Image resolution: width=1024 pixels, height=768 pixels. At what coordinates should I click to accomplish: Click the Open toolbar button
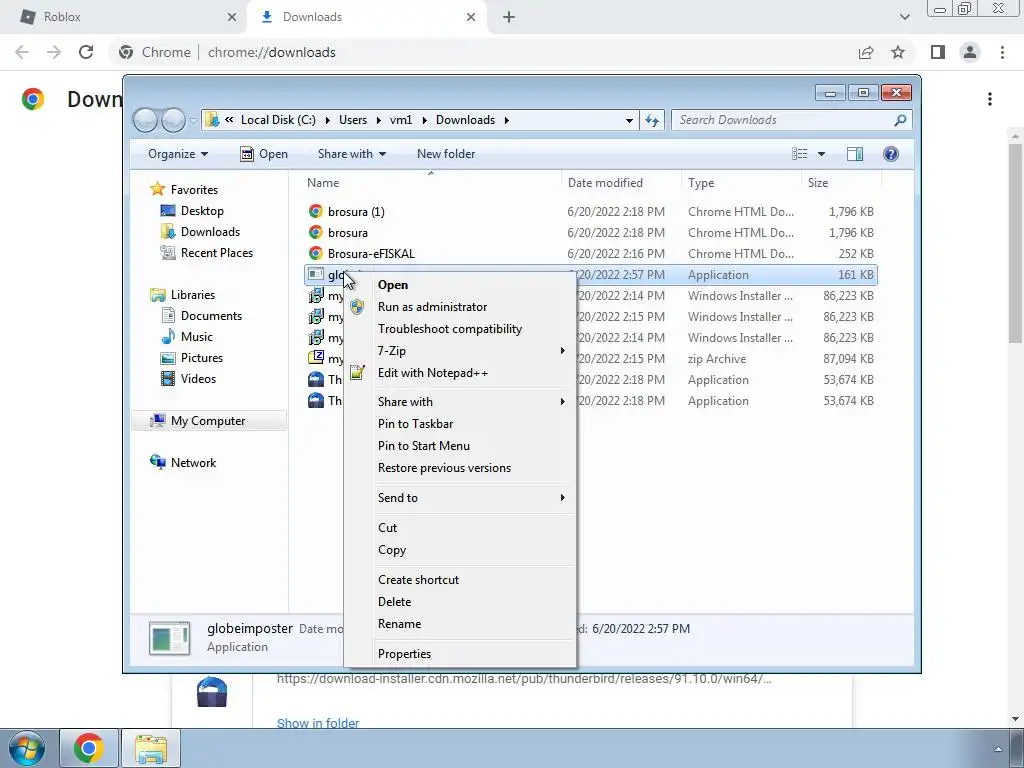coord(264,154)
